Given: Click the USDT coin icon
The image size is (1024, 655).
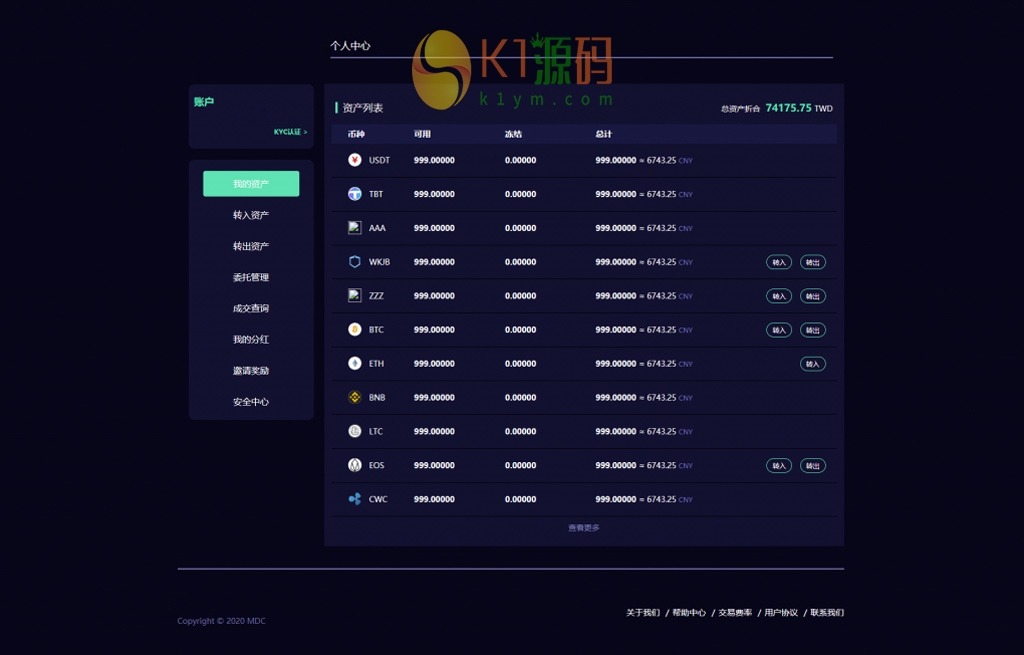Looking at the screenshot, I should [x=354, y=160].
